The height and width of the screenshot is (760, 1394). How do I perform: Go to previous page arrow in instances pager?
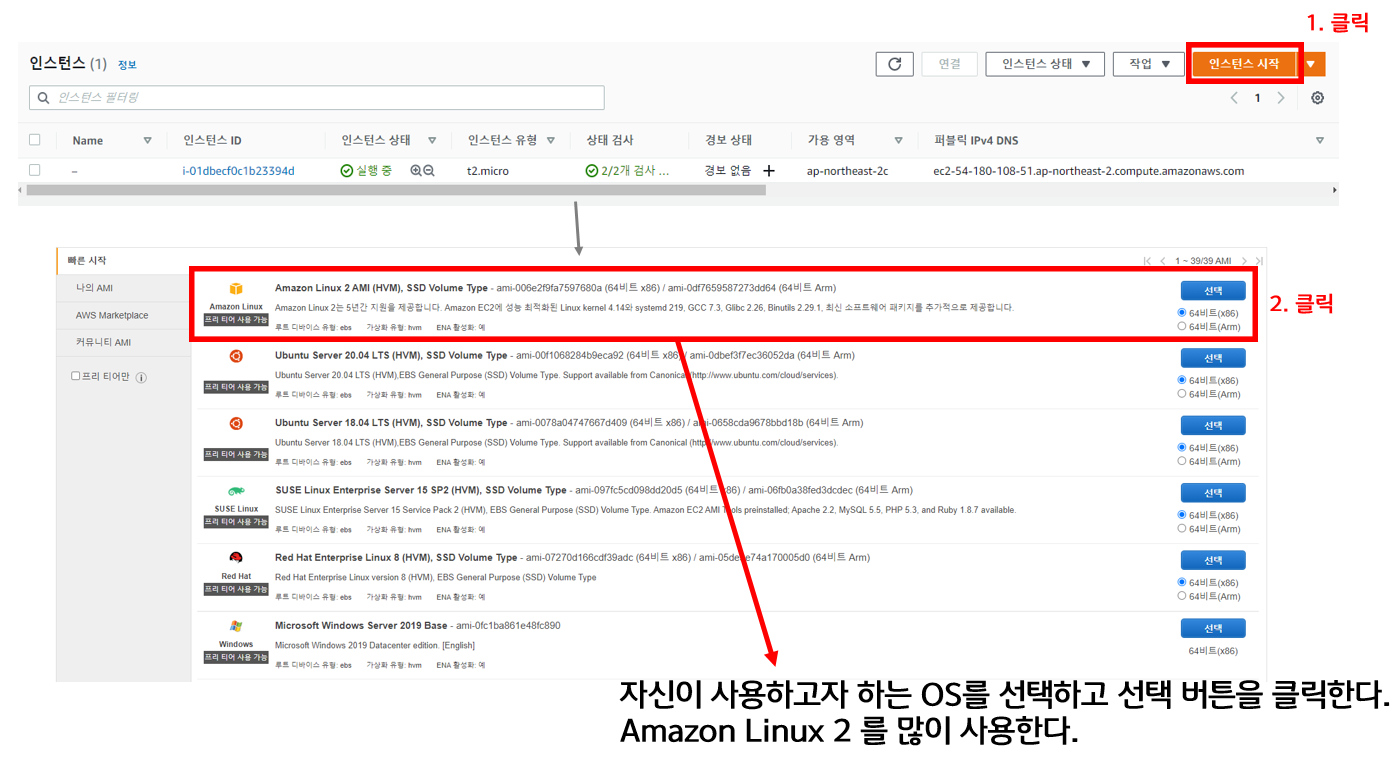(1234, 98)
